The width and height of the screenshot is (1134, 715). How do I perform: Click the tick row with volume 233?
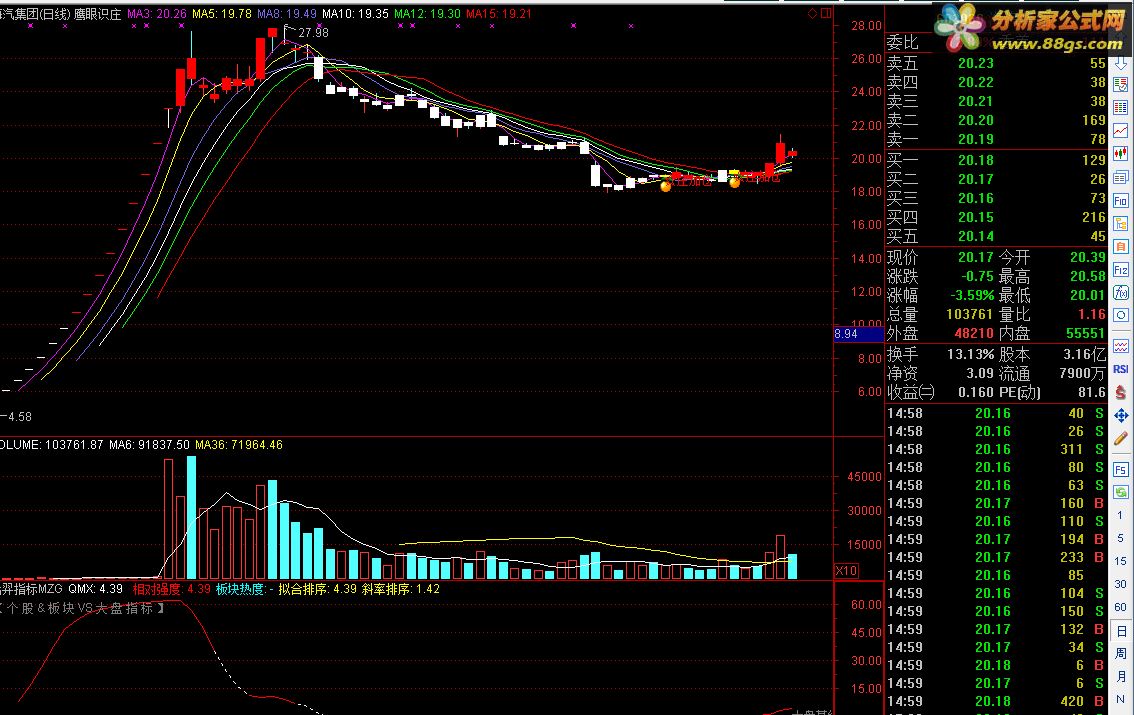point(996,557)
